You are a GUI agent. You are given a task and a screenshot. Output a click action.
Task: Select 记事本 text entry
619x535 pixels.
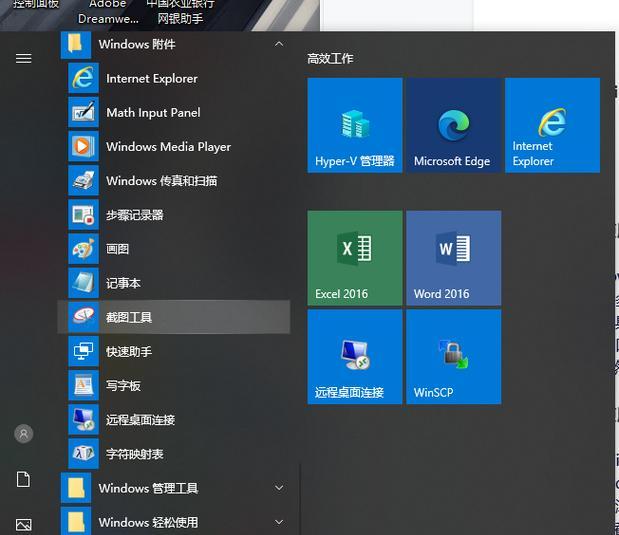coord(123,283)
